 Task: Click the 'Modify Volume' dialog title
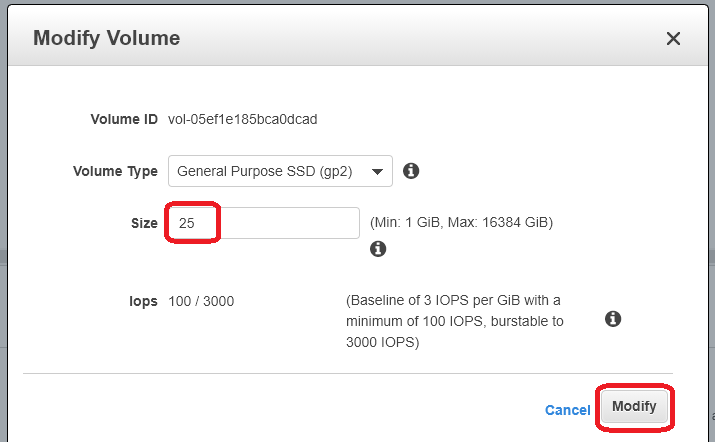tap(106, 39)
